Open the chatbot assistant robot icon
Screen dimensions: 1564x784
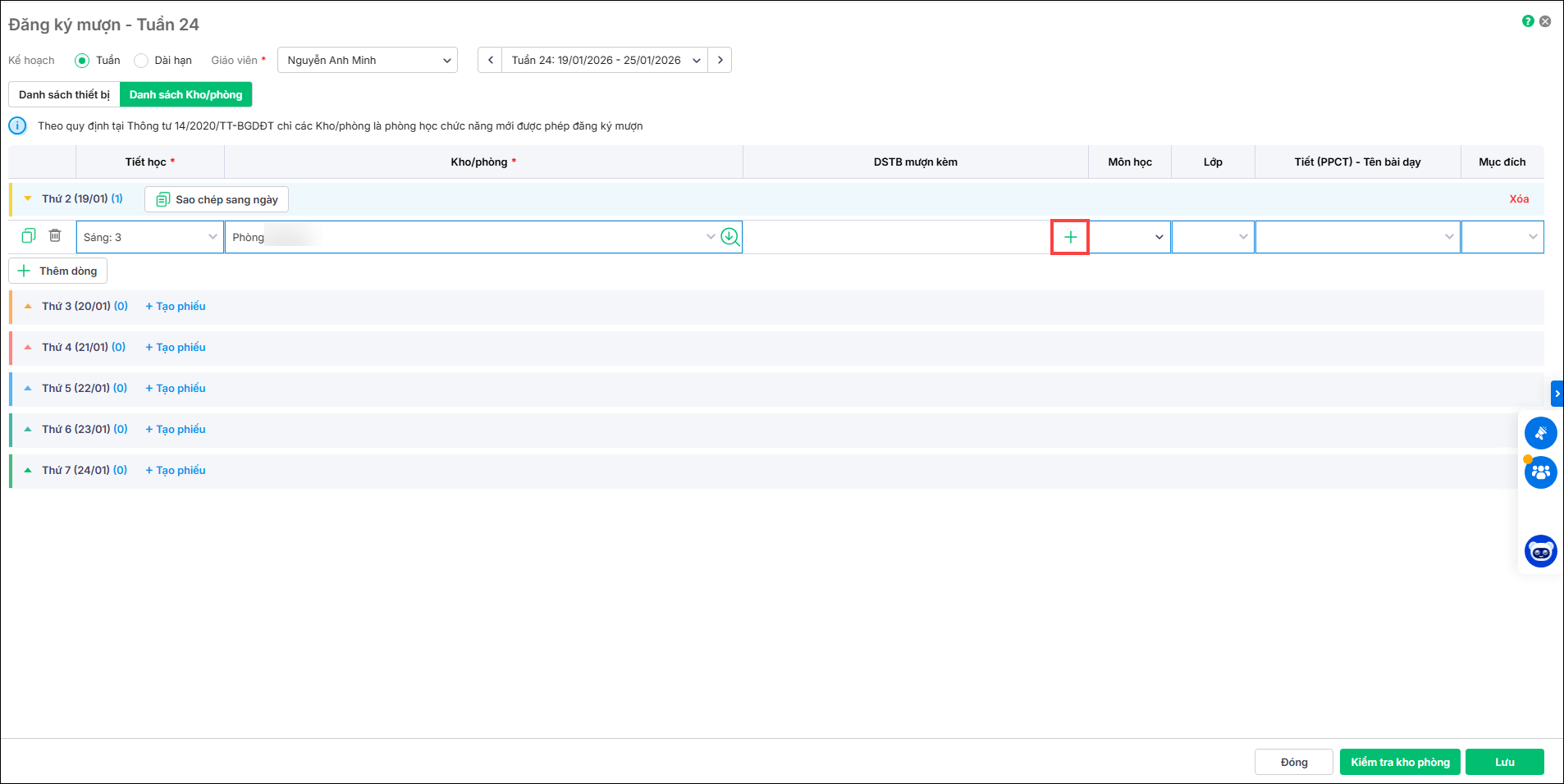(1540, 551)
